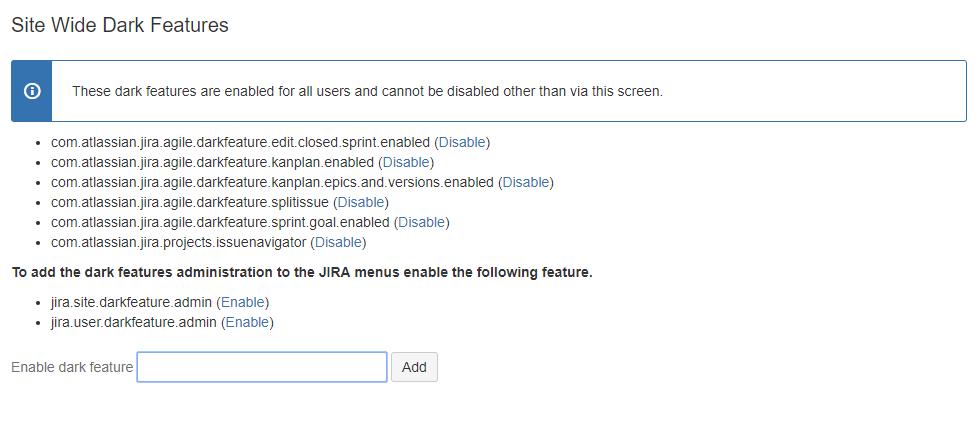Enable jira.user.darkfeature.admin
Image resolution: width=980 pixels, height=443 pixels.
248,322
